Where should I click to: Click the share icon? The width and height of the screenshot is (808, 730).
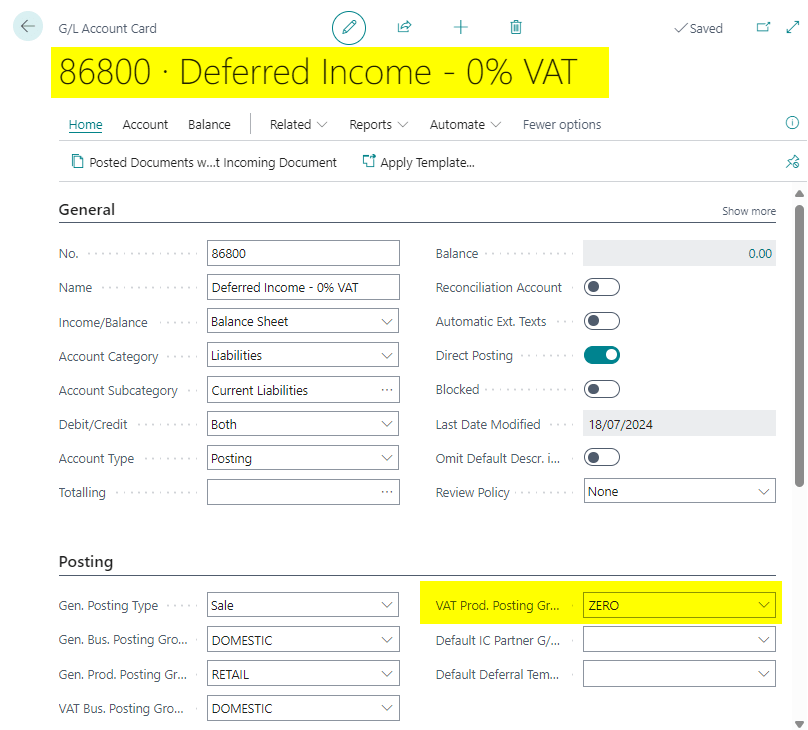tap(404, 28)
